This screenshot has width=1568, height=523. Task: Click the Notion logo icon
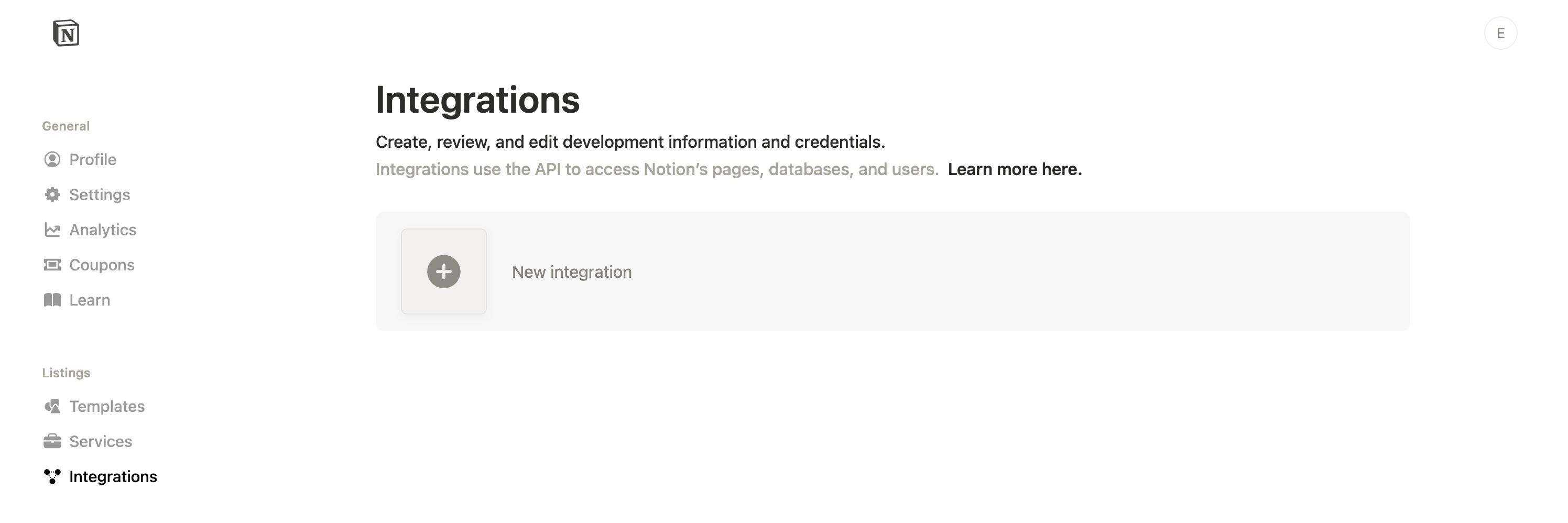(66, 33)
